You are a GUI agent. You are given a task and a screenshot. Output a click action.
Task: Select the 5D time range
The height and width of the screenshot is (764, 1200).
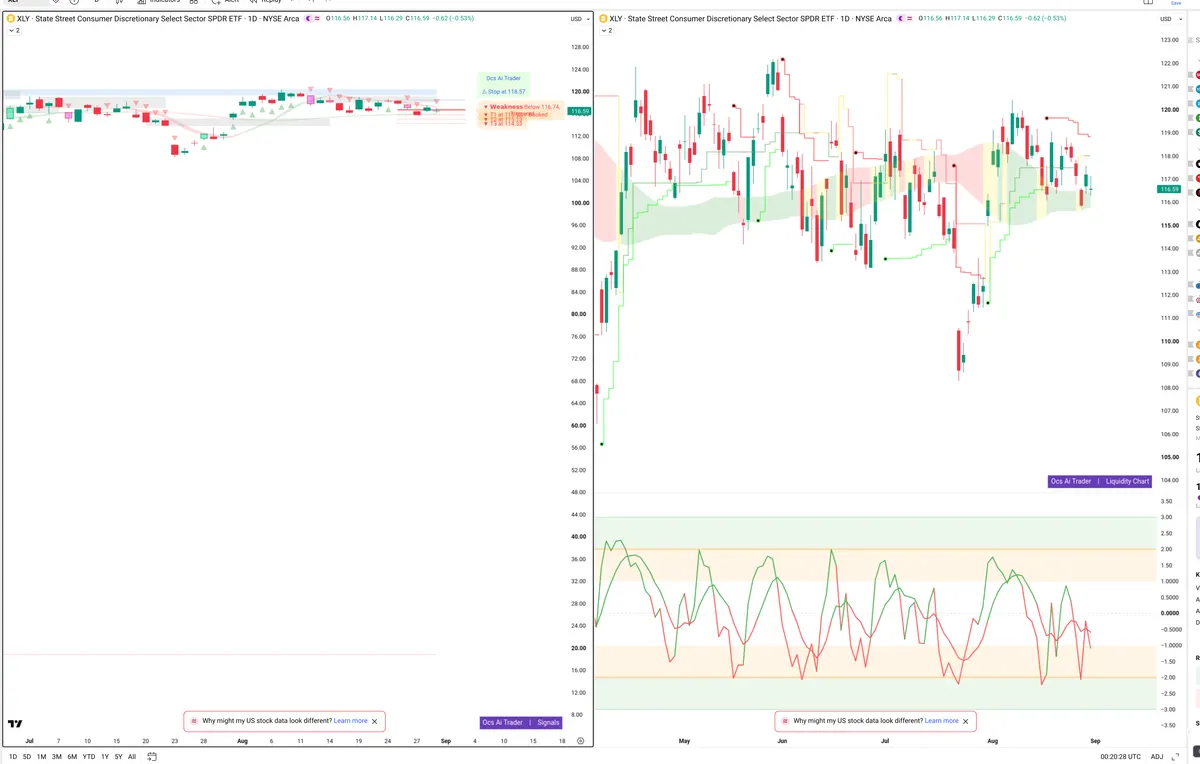(27, 757)
